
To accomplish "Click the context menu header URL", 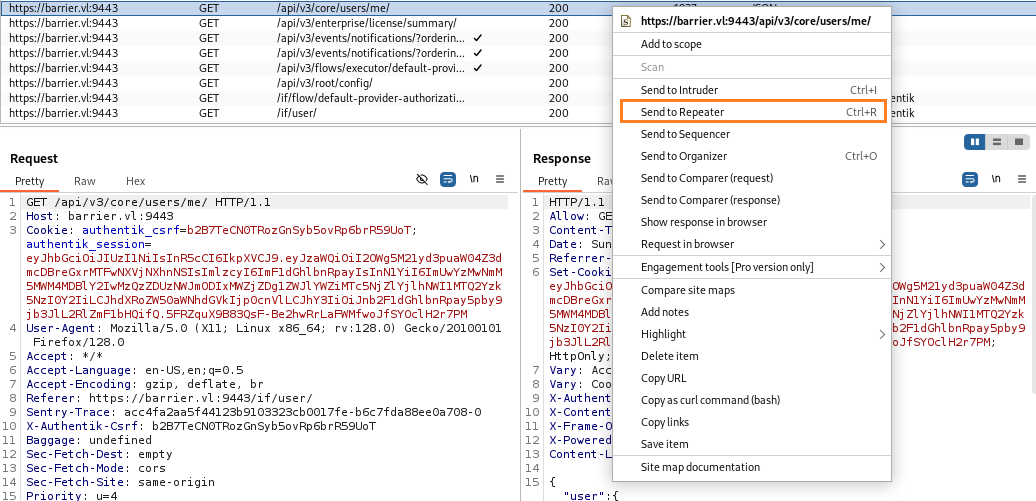I will pos(756,21).
